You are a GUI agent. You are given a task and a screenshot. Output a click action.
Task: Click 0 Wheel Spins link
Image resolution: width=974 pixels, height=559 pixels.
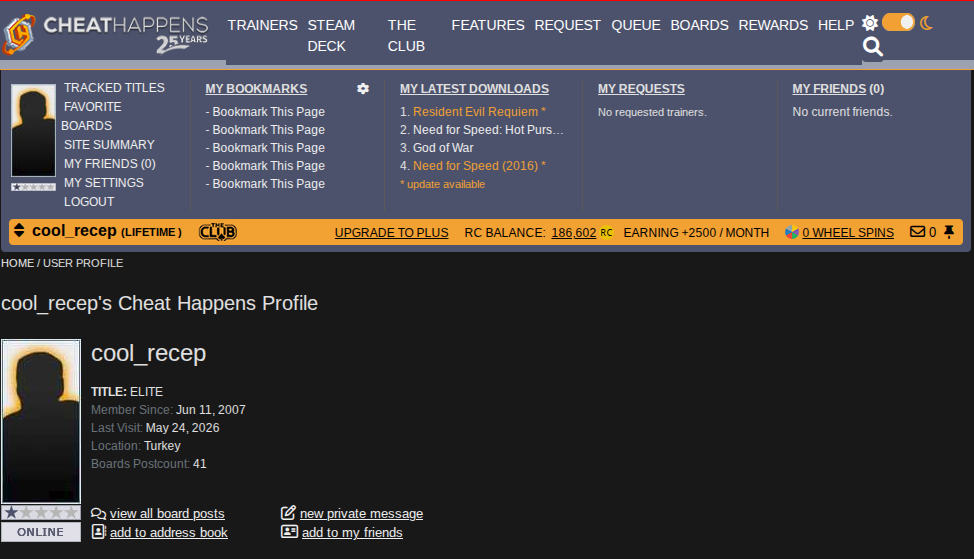click(848, 233)
